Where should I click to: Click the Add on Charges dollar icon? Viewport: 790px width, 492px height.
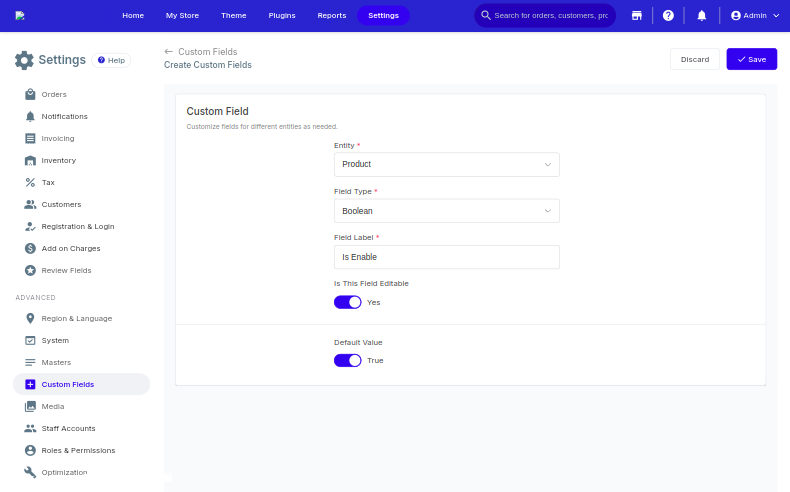point(30,248)
